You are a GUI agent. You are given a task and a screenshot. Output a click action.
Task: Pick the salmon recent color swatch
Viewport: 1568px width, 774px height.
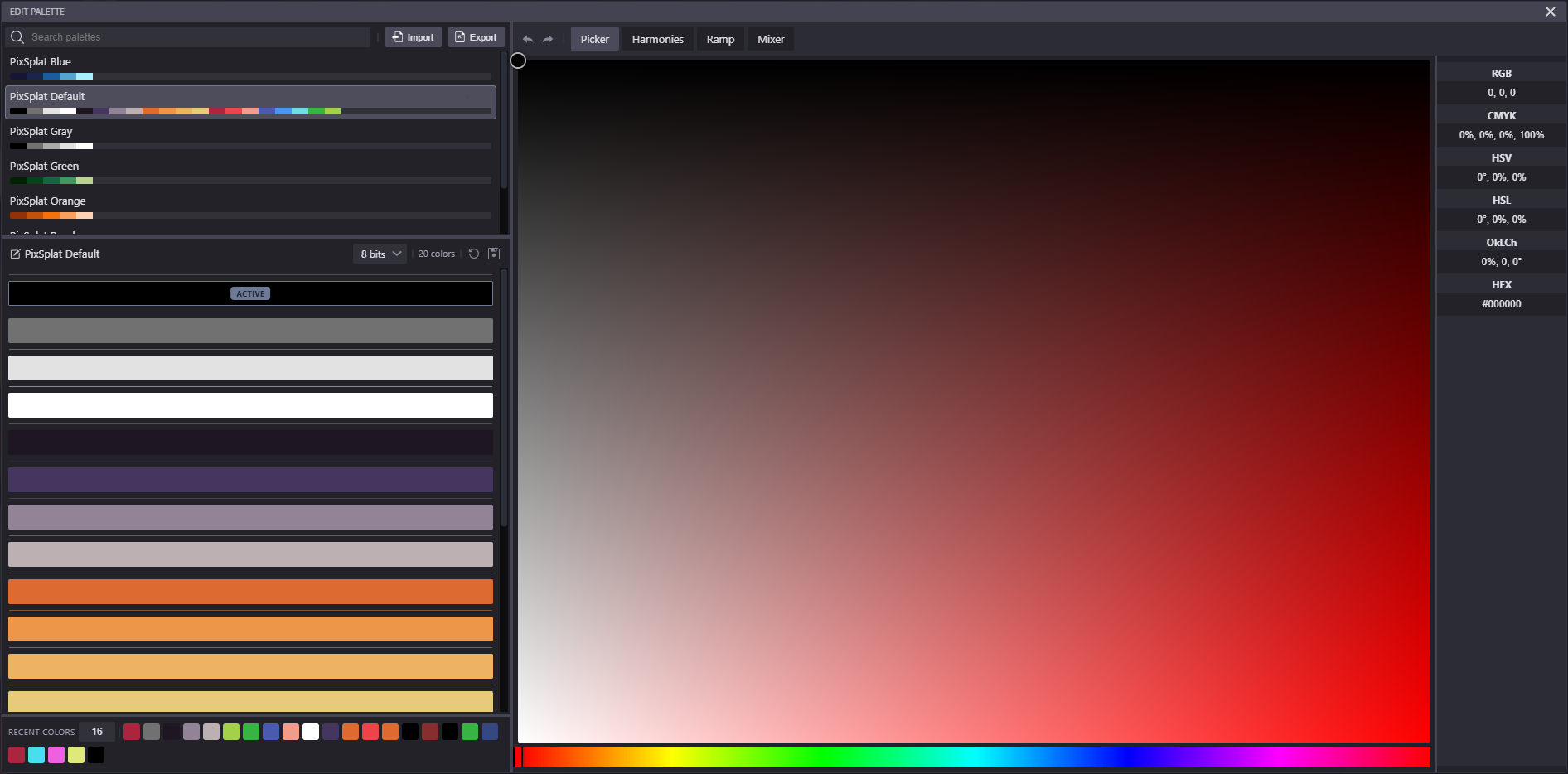tap(291, 732)
